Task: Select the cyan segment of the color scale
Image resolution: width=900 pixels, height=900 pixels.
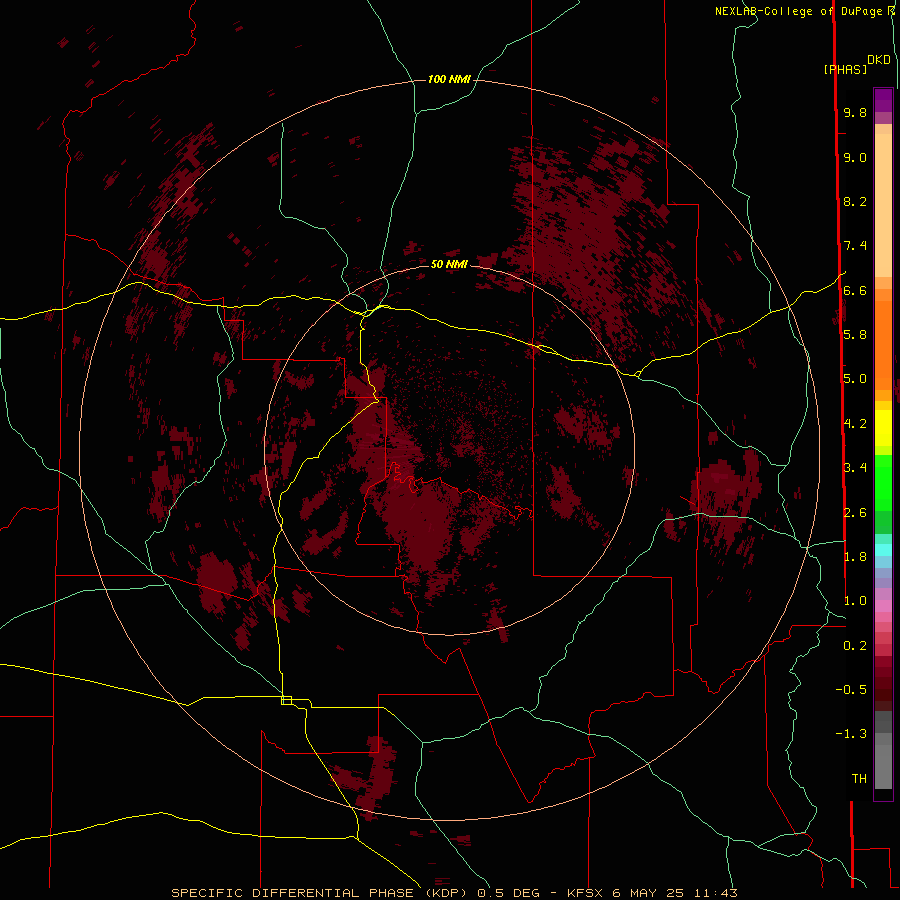Action: (883, 550)
